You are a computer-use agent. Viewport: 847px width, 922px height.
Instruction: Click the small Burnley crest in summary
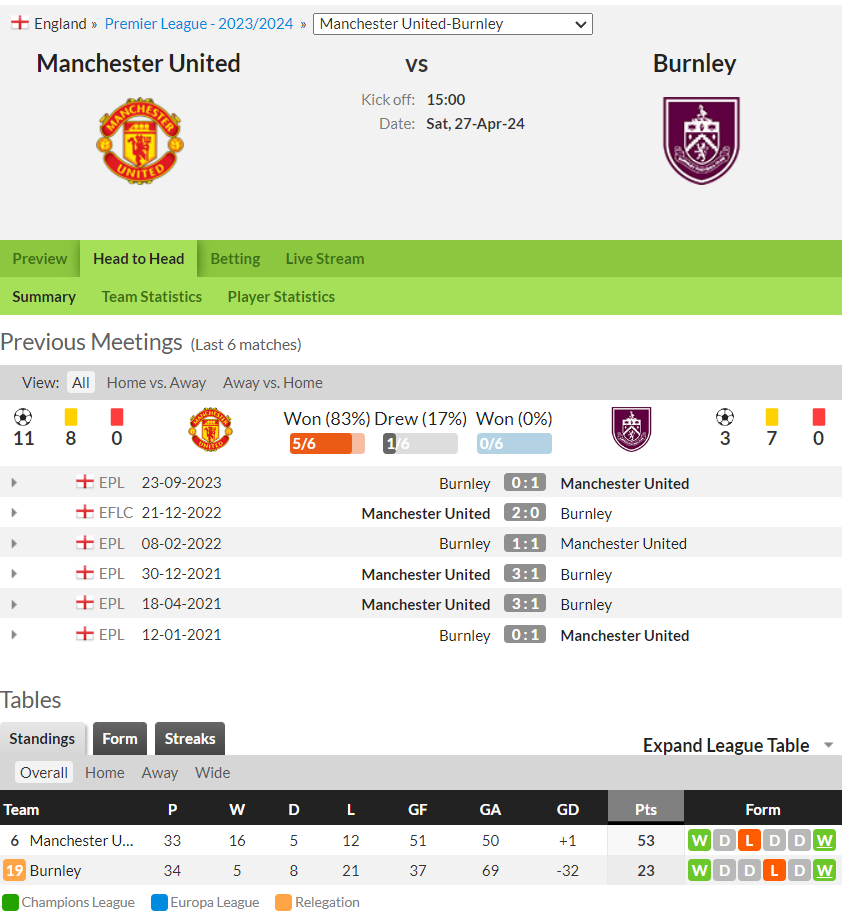coord(631,429)
